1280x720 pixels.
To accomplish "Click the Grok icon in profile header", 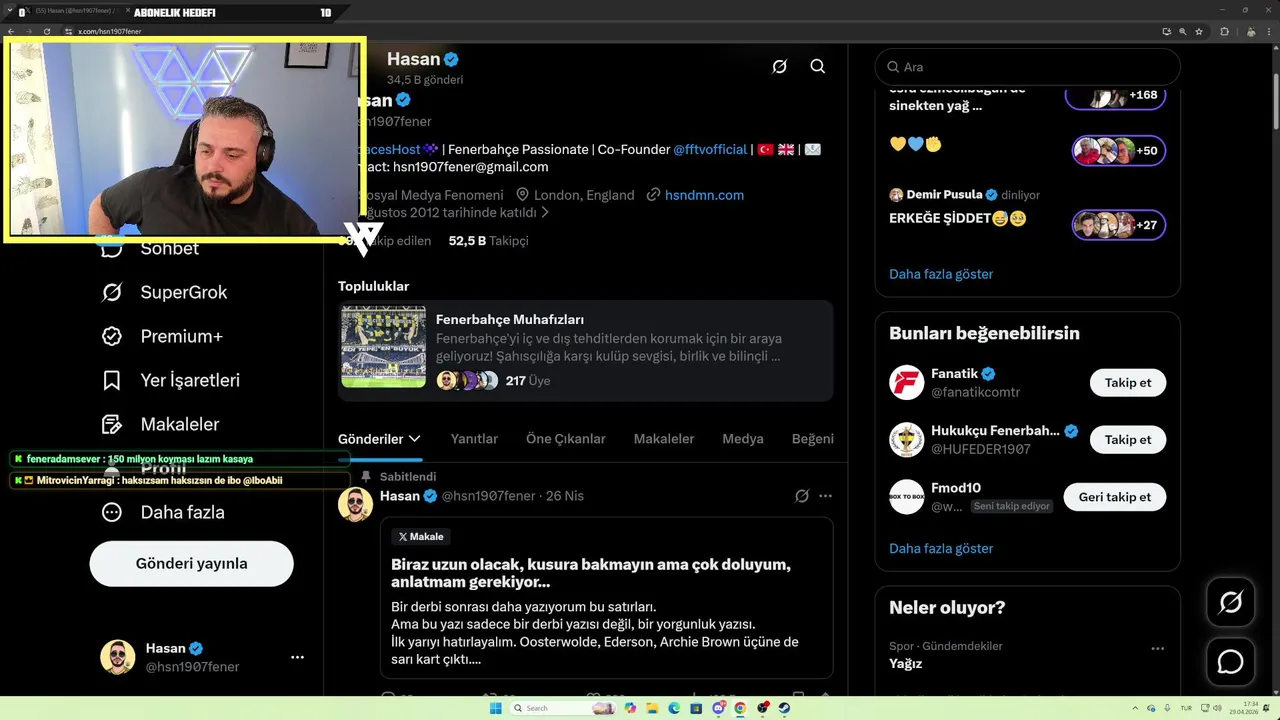I will (x=779, y=66).
